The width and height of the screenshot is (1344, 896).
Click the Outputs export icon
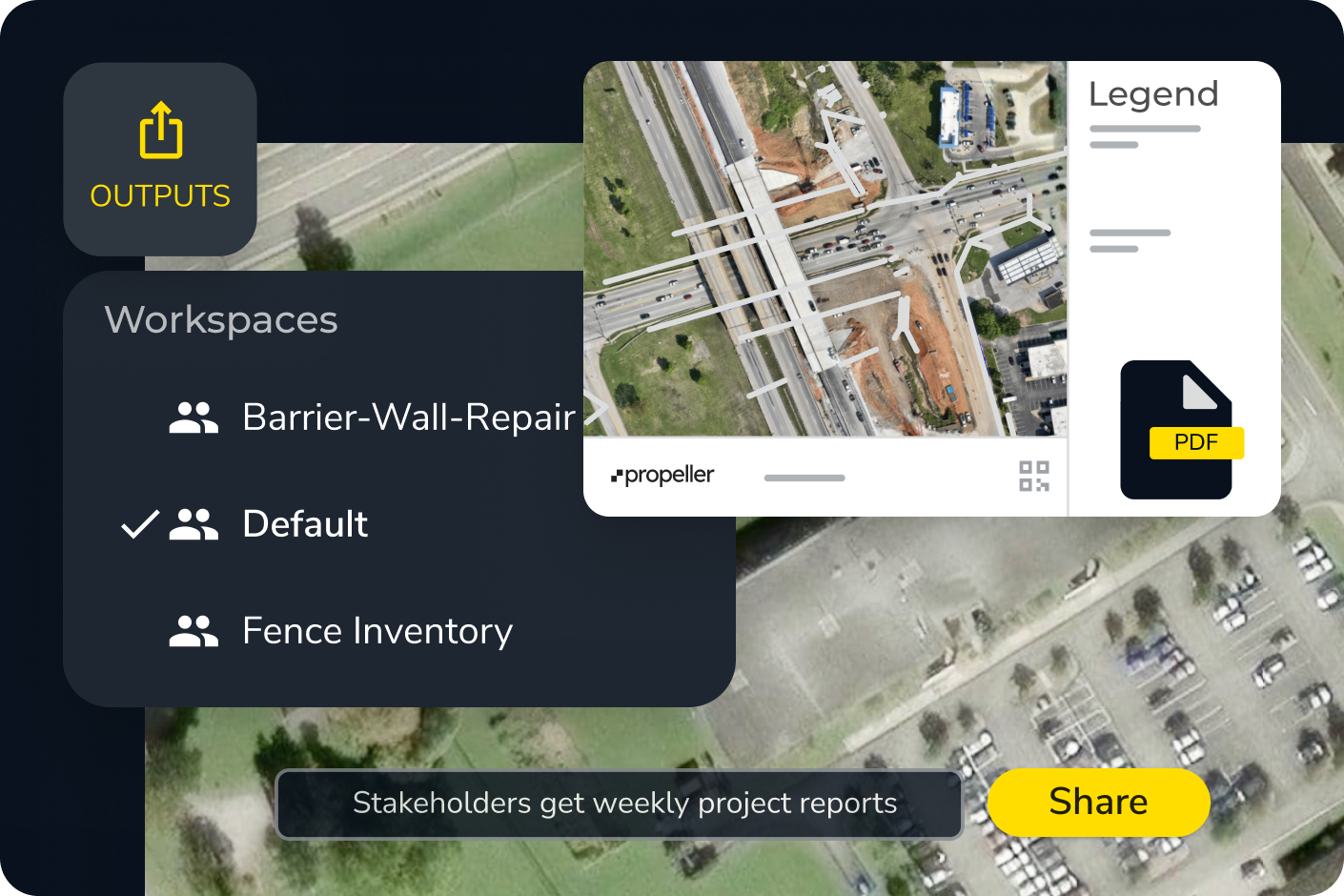click(x=160, y=131)
